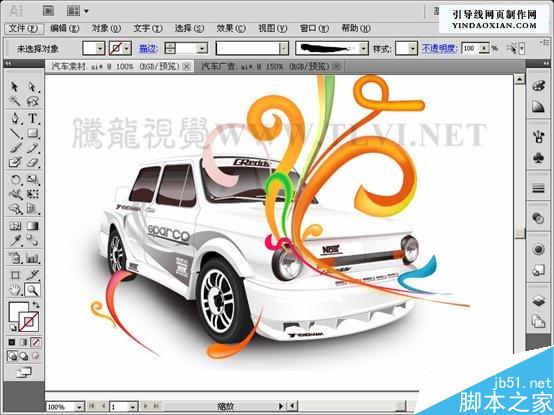Open Bridge button in top bar
This screenshot has height=415, width=554.
(x=48, y=11)
